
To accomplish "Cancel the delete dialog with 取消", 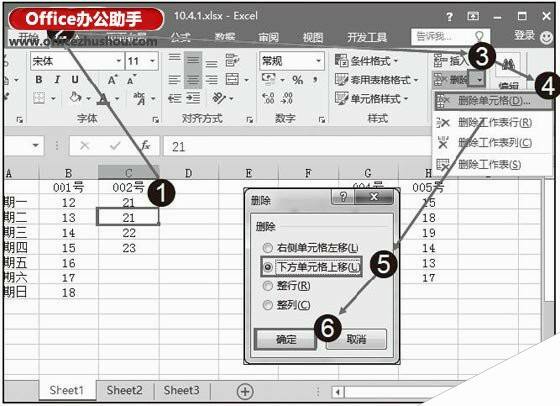I will pyautogui.click(x=356, y=339).
